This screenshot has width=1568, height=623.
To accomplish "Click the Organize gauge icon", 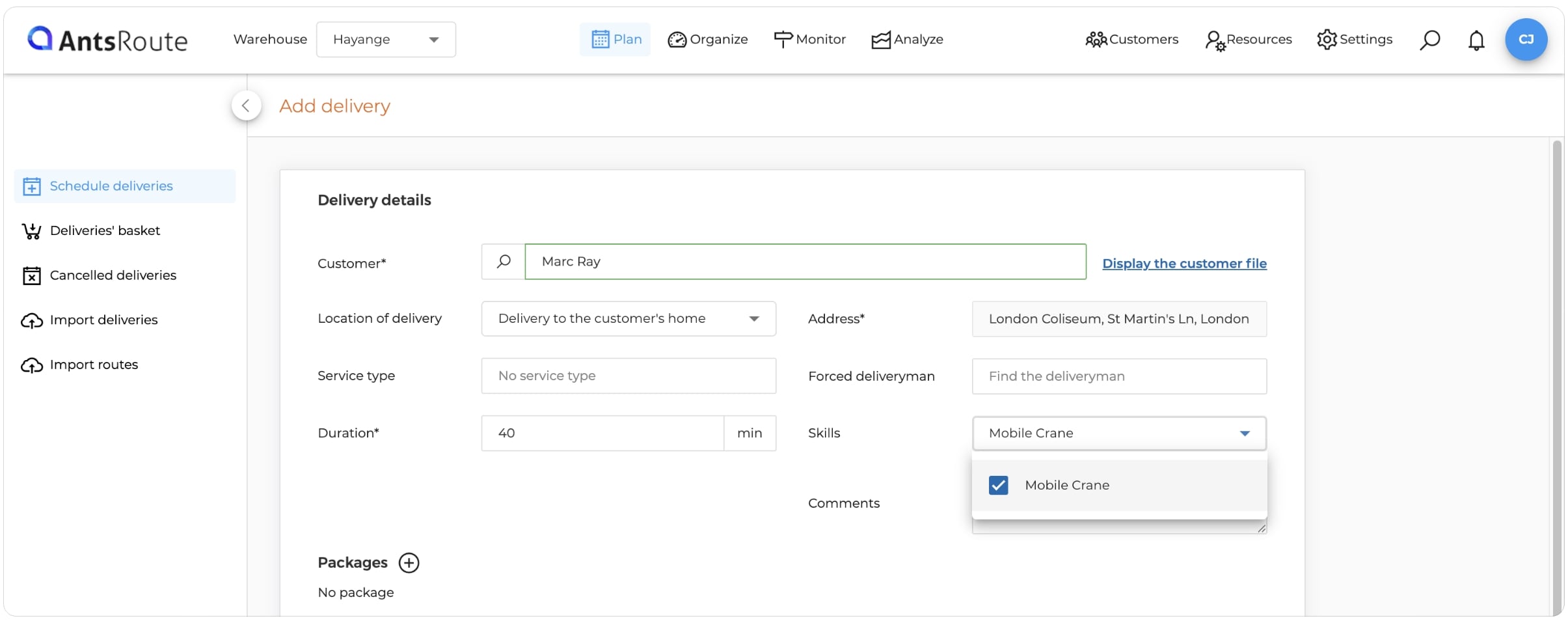I will tap(677, 40).
